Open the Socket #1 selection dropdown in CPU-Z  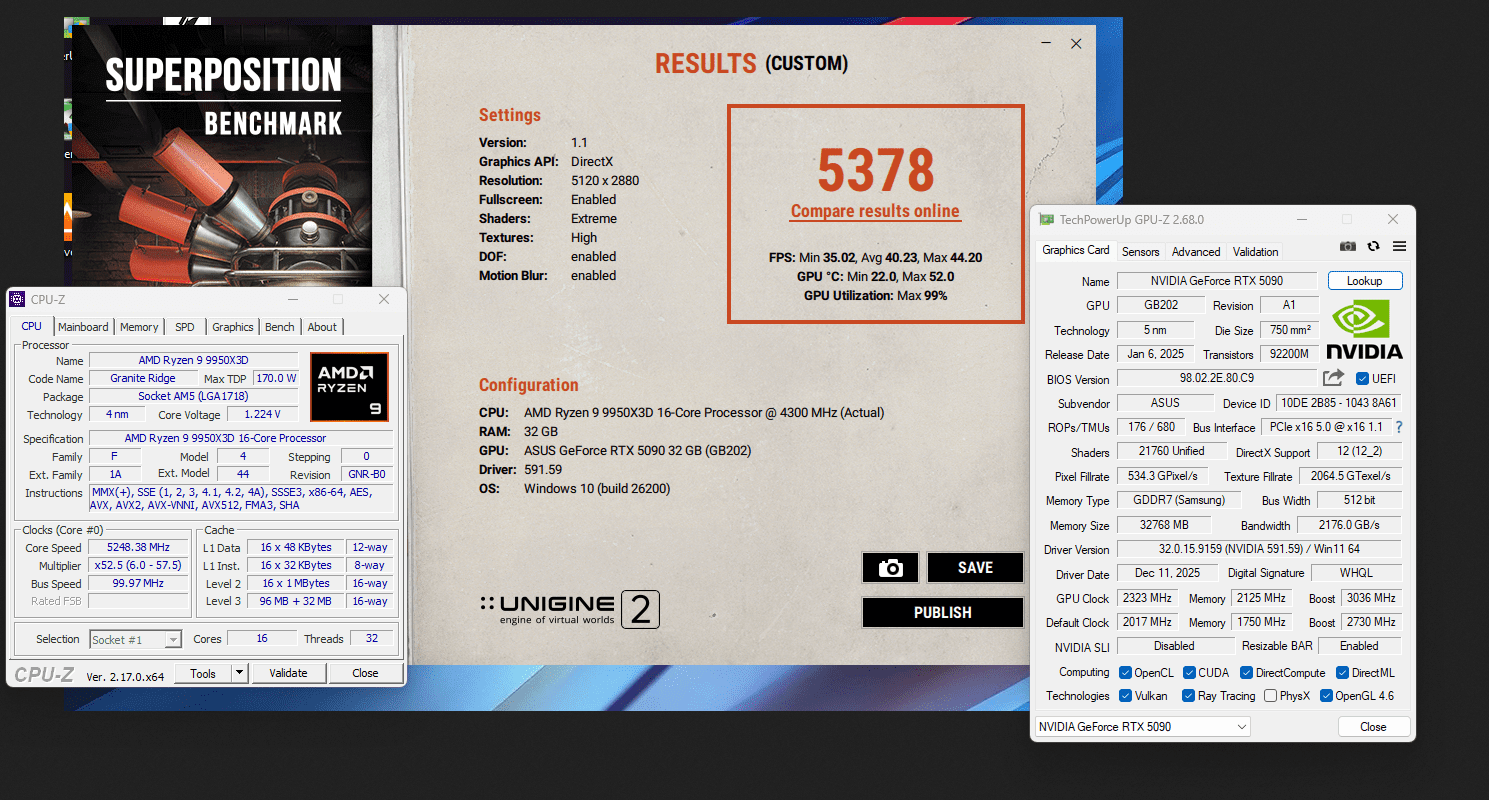[x=135, y=639]
